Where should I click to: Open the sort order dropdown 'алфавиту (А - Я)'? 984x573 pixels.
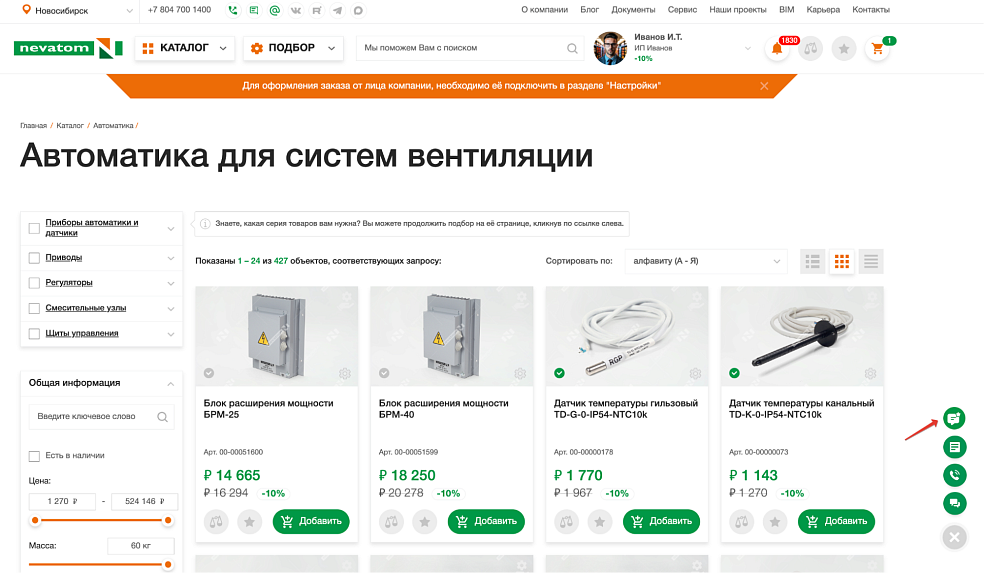click(x=705, y=261)
